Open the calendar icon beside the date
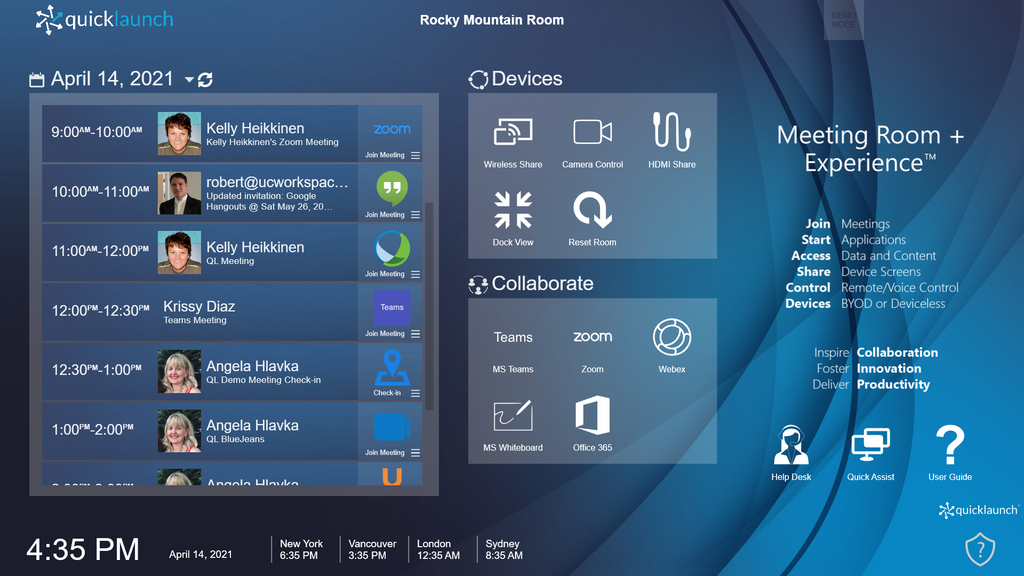Image resolution: width=1024 pixels, height=576 pixels. point(37,80)
